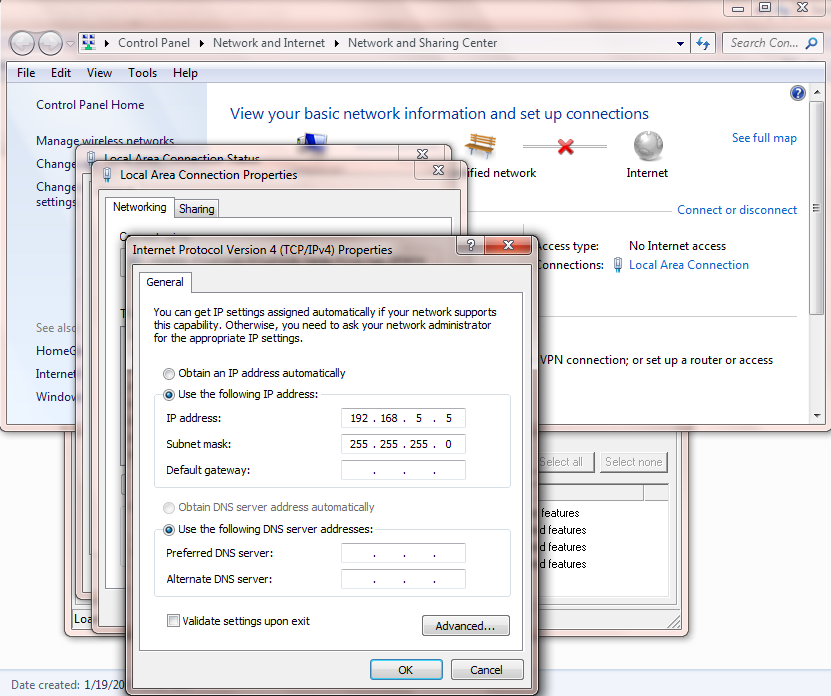Click the computer icon in the network map

312,140
